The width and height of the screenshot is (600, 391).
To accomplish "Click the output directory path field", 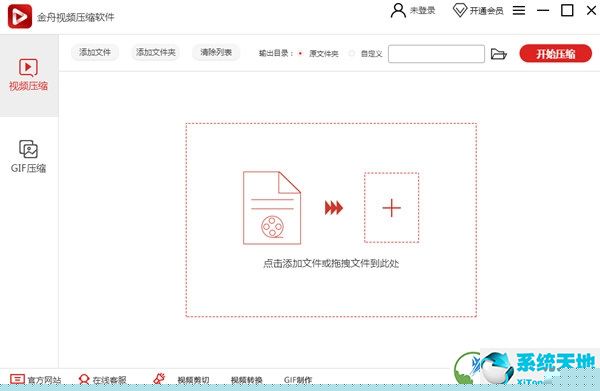I will click(x=436, y=54).
